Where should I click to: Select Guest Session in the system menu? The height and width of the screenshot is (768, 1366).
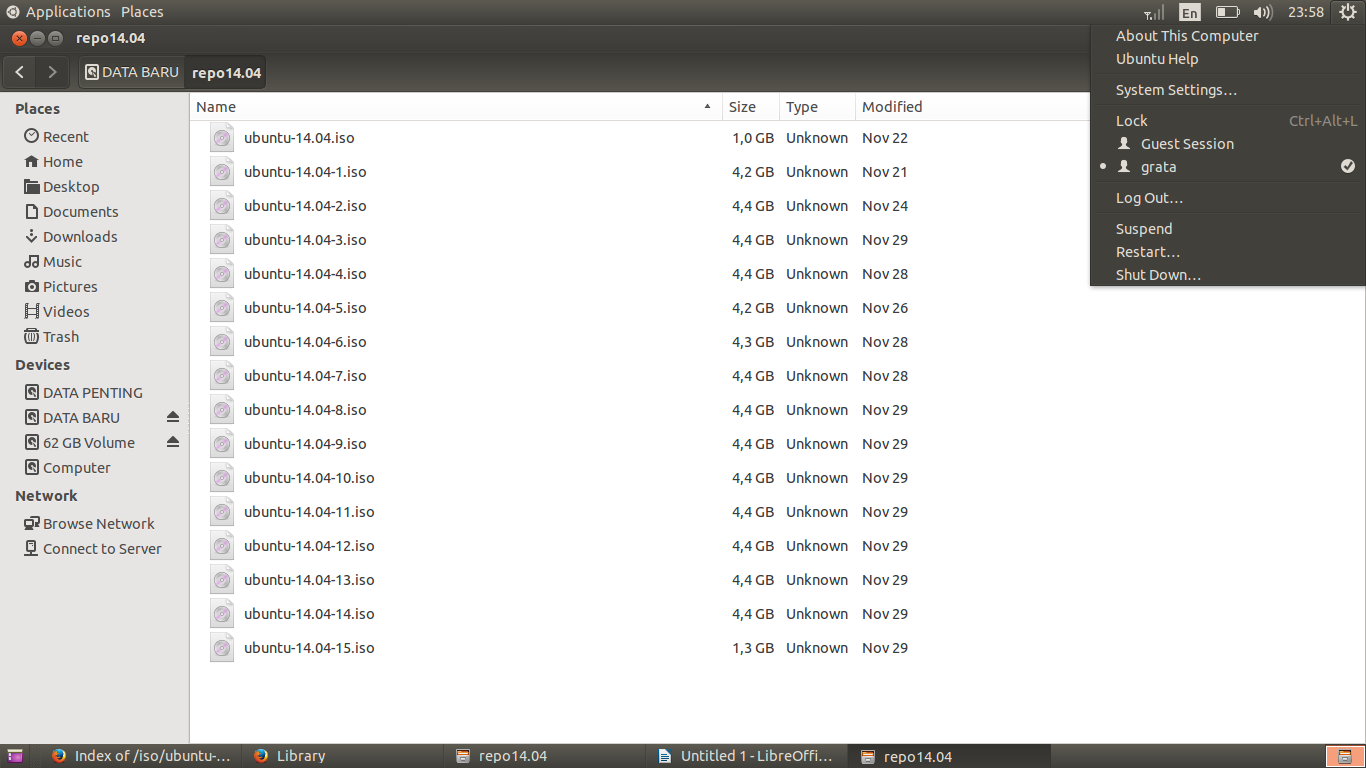point(1228,144)
